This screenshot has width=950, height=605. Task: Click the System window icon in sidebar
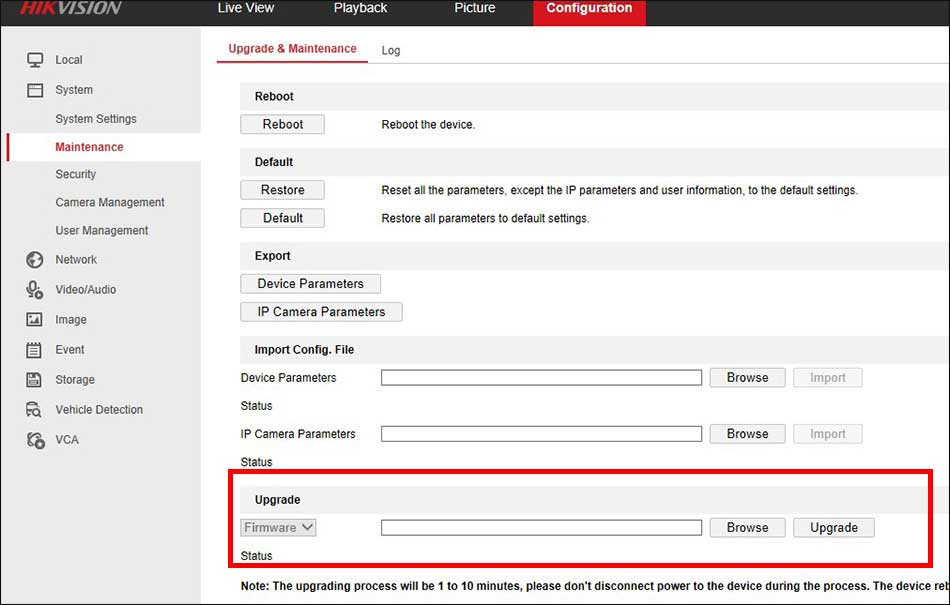click(x=35, y=90)
